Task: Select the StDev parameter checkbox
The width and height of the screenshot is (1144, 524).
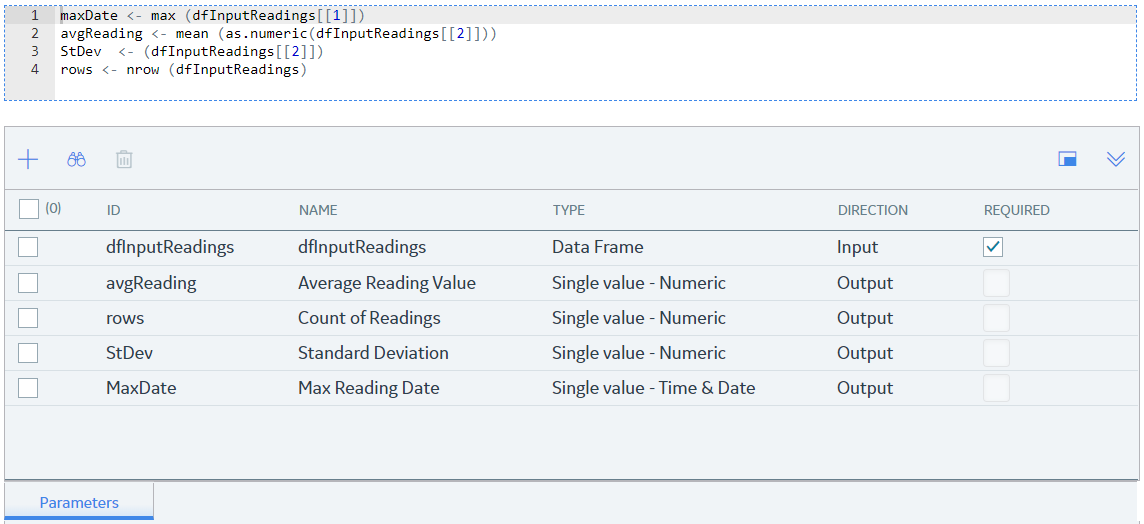Action: pos(28,352)
